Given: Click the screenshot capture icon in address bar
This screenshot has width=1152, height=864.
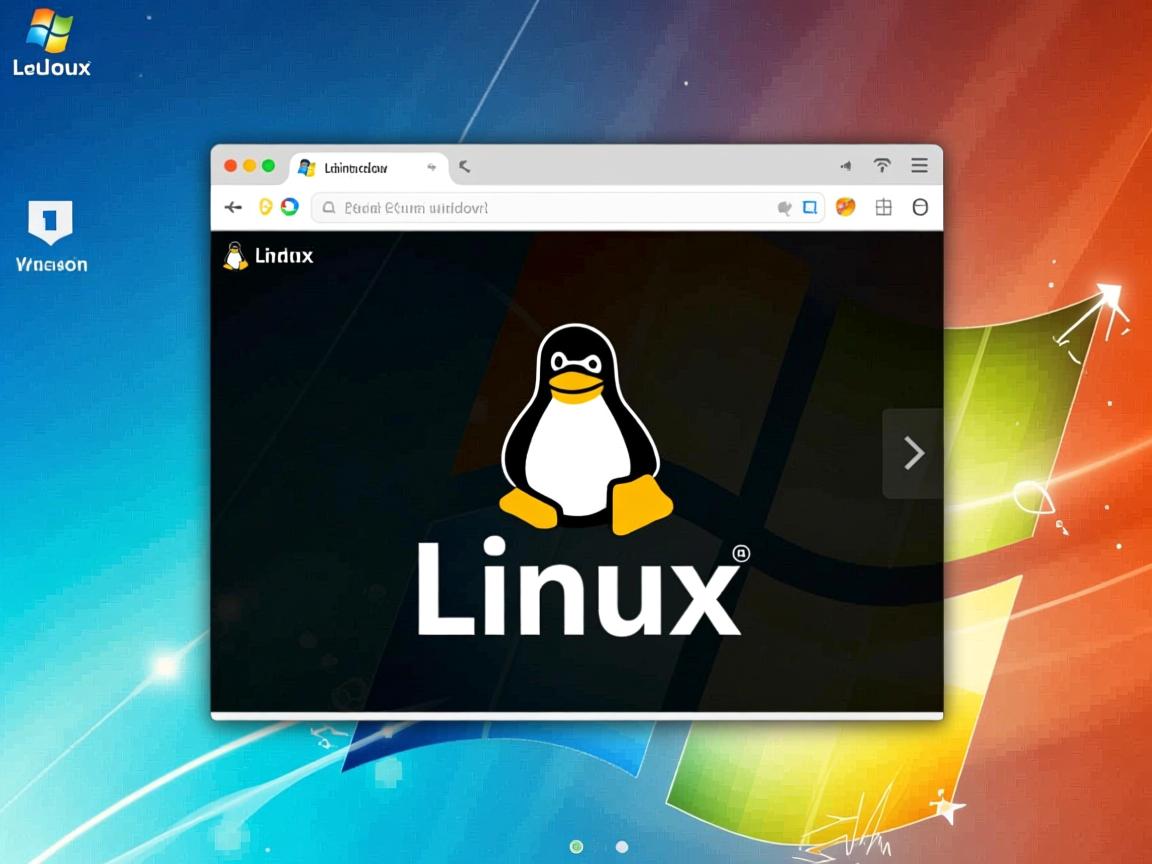Looking at the screenshot, I should (x=811, y=207).
